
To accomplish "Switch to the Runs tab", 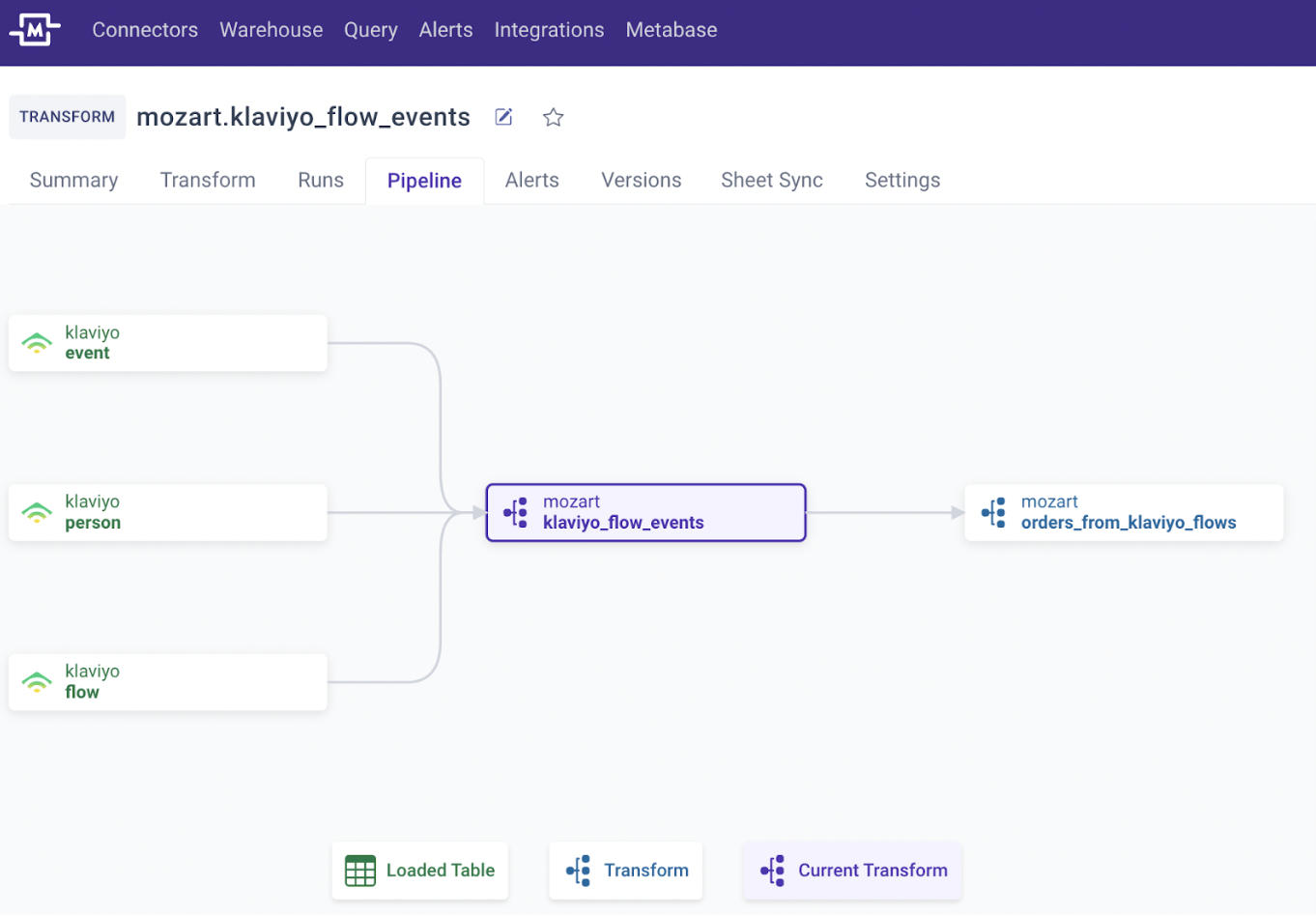I will click(321, 181).
